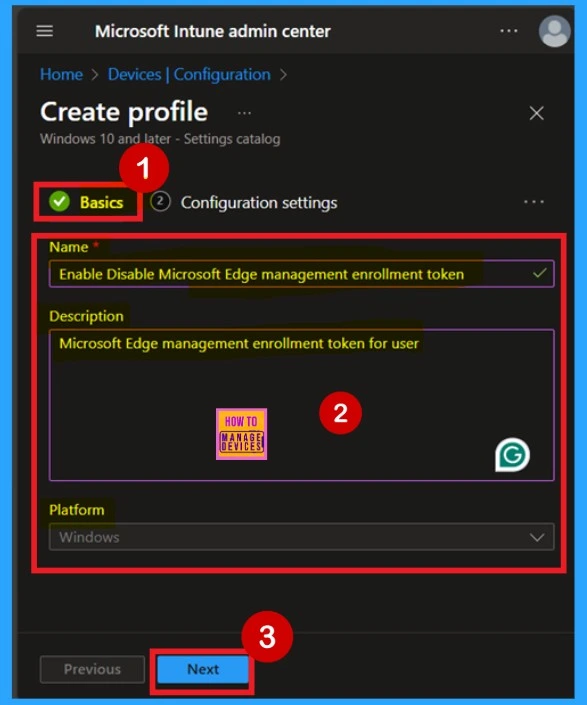The height and width of the screenshot is (705, 587).
Task: Switch to Configuration settings step
Action: [x=244, y=202]
